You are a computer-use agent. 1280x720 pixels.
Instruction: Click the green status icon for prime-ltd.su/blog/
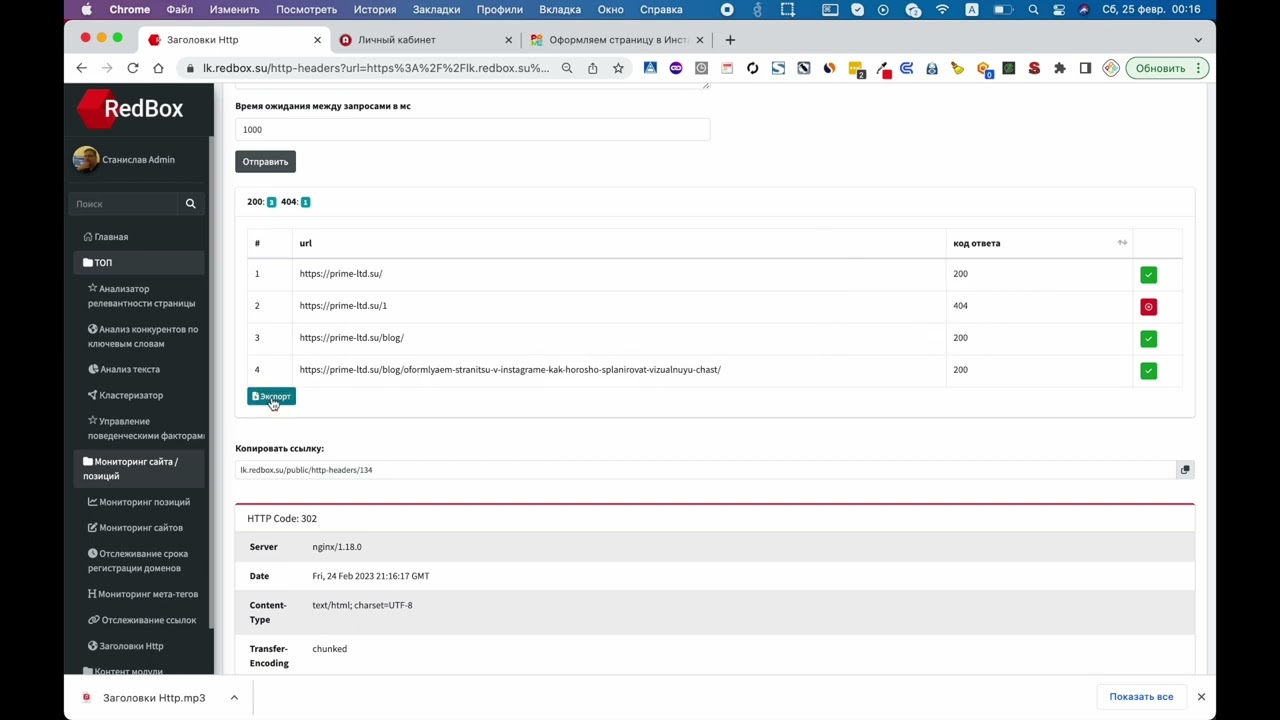[x=1148, y=338]
